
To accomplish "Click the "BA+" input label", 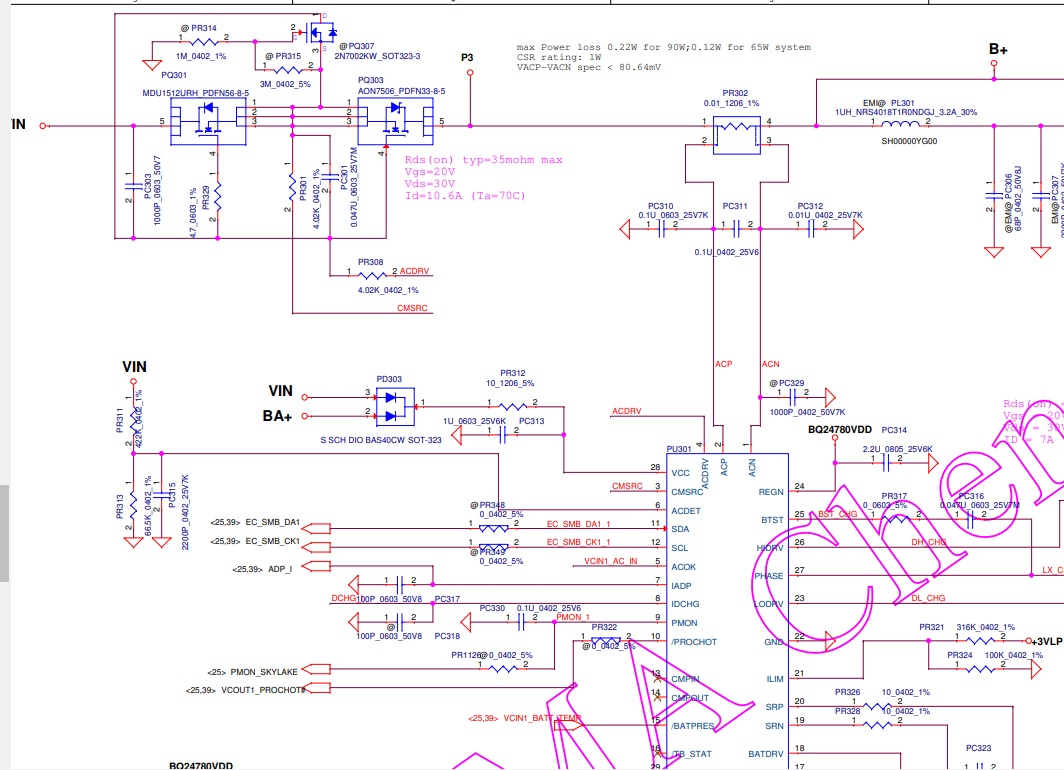I will click(x=278, y=416).
